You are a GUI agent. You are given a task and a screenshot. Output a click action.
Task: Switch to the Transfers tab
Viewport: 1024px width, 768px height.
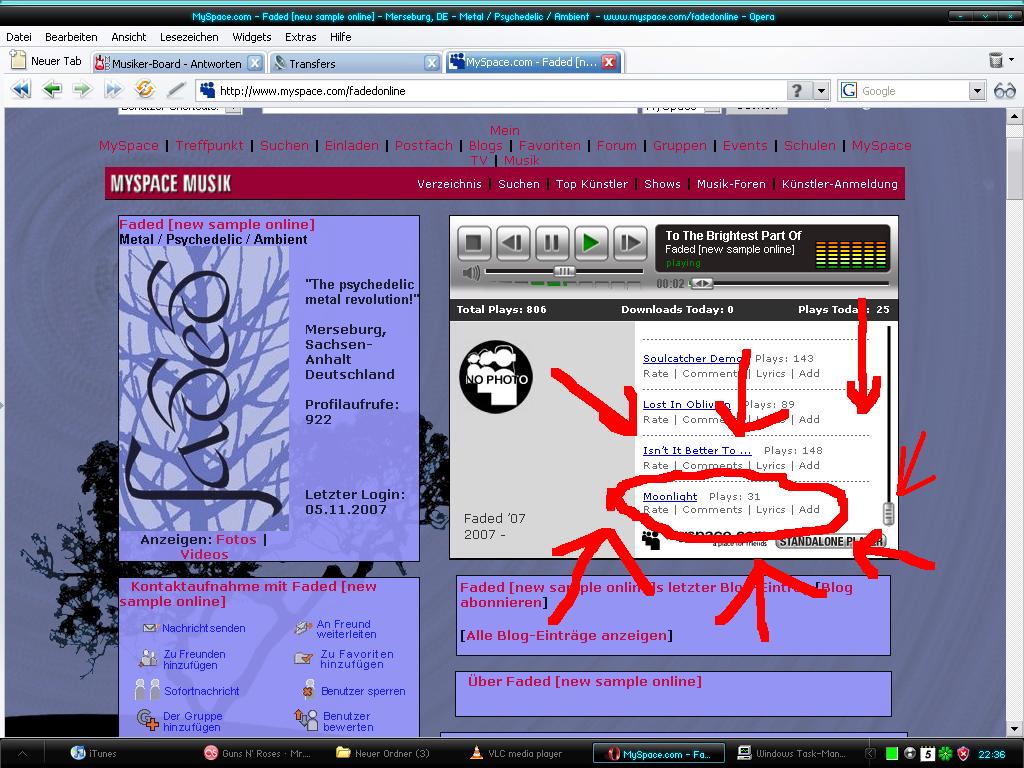(x=355, y=63)
